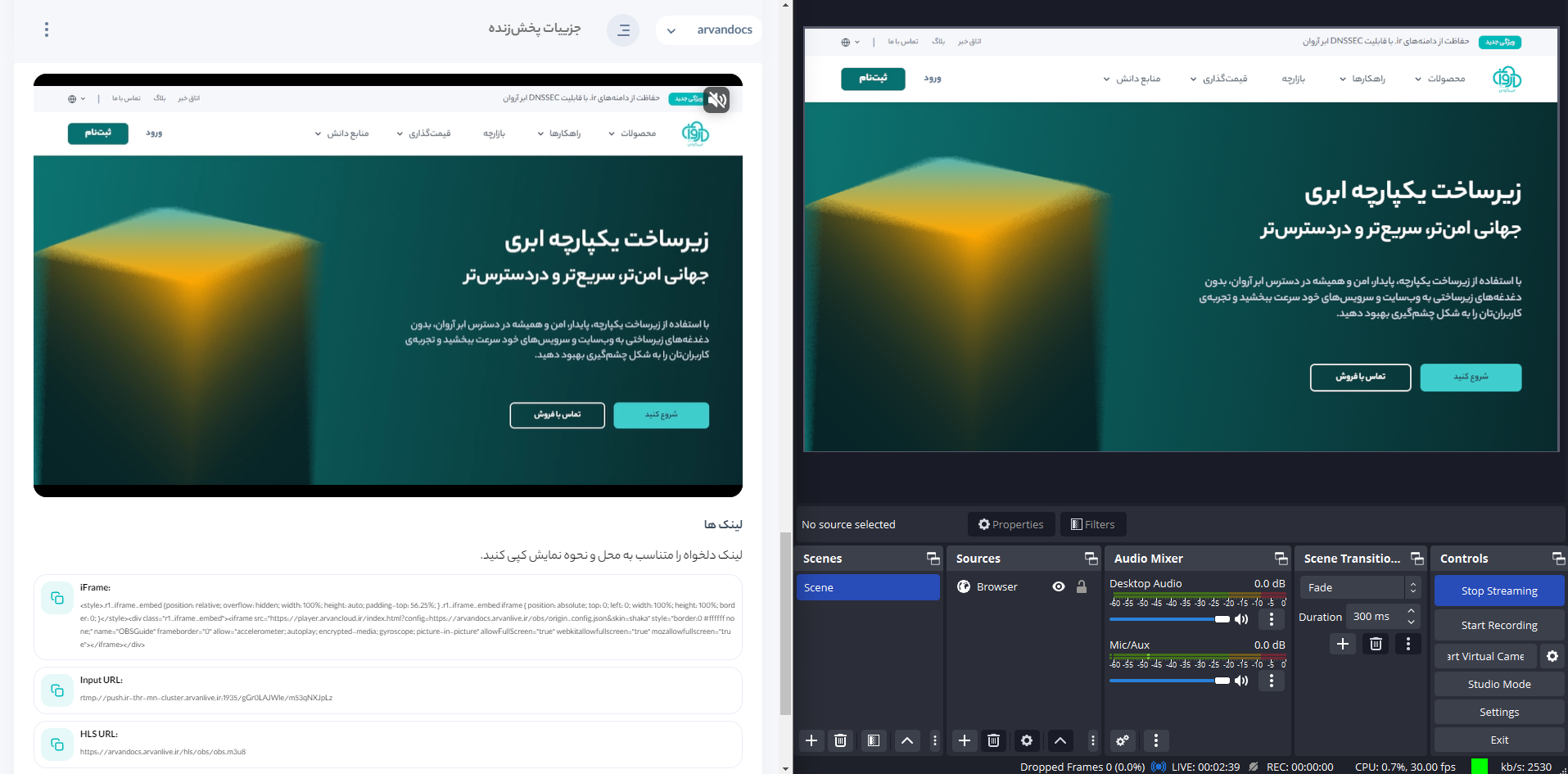Screen dimensions: 1568x774
Task: Select the Scene item in Scenes list
Action: click(868, 587)
